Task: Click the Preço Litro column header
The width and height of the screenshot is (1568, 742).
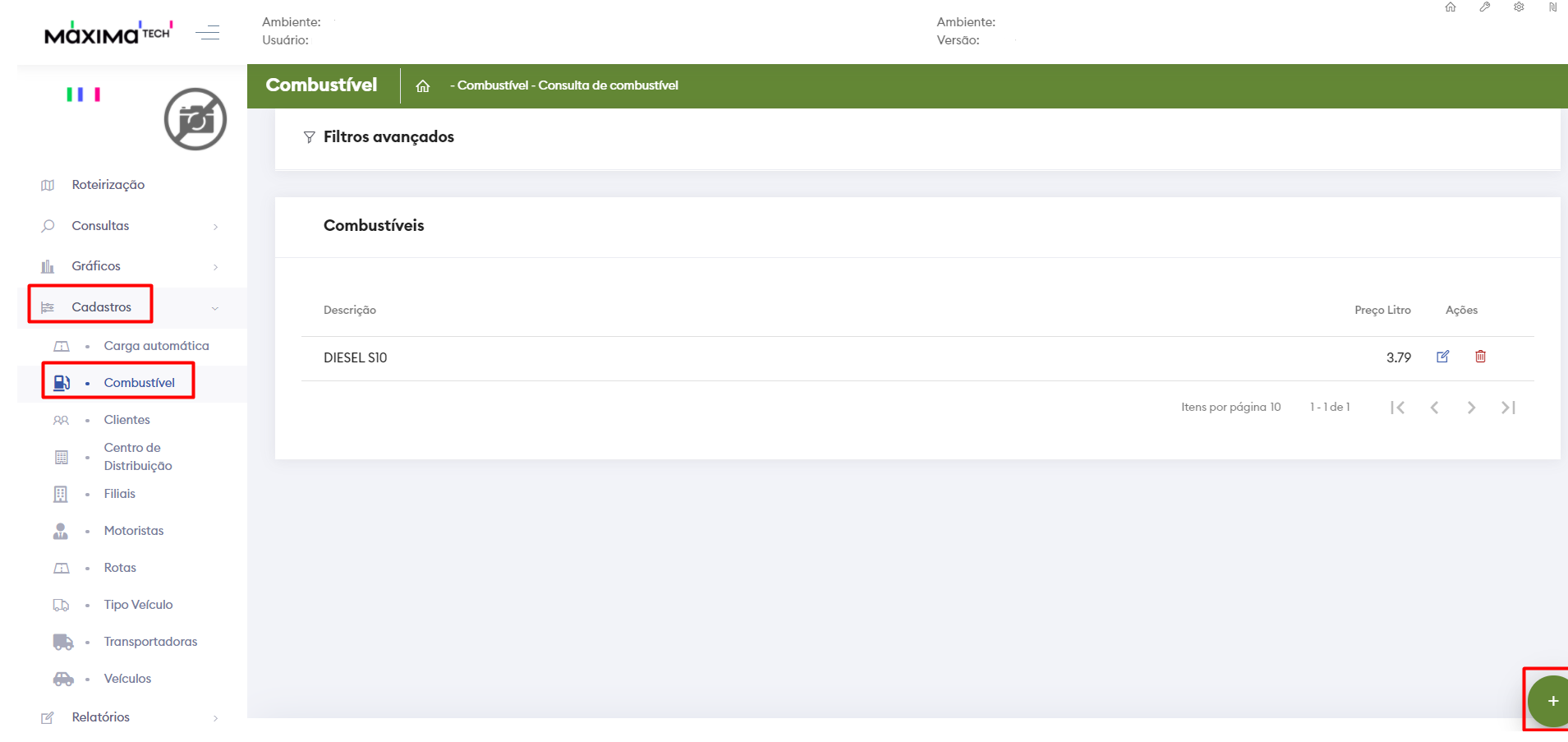Action: coord(1382,310)
